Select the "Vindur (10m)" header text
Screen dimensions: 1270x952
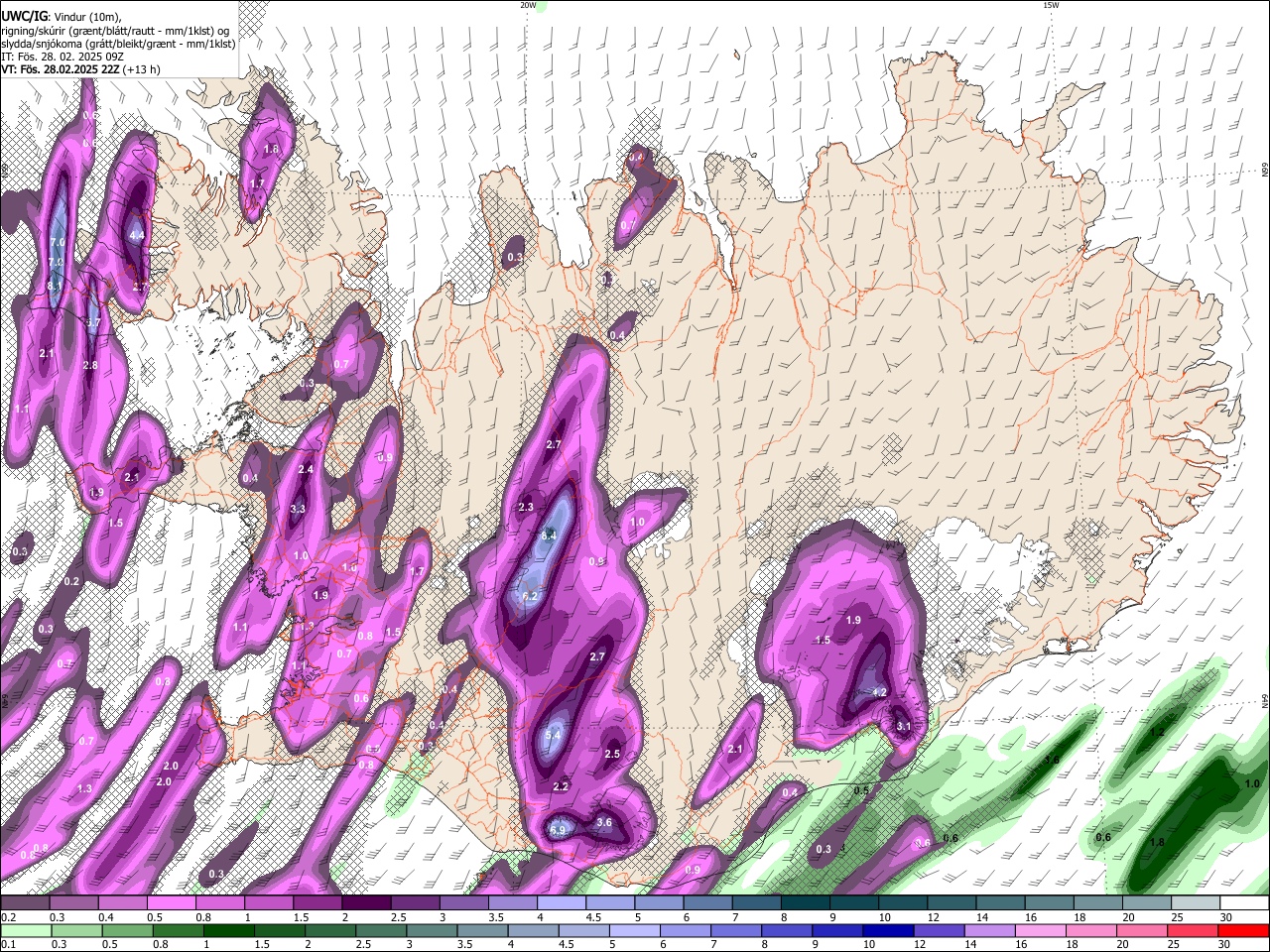[x=87, y=17]
